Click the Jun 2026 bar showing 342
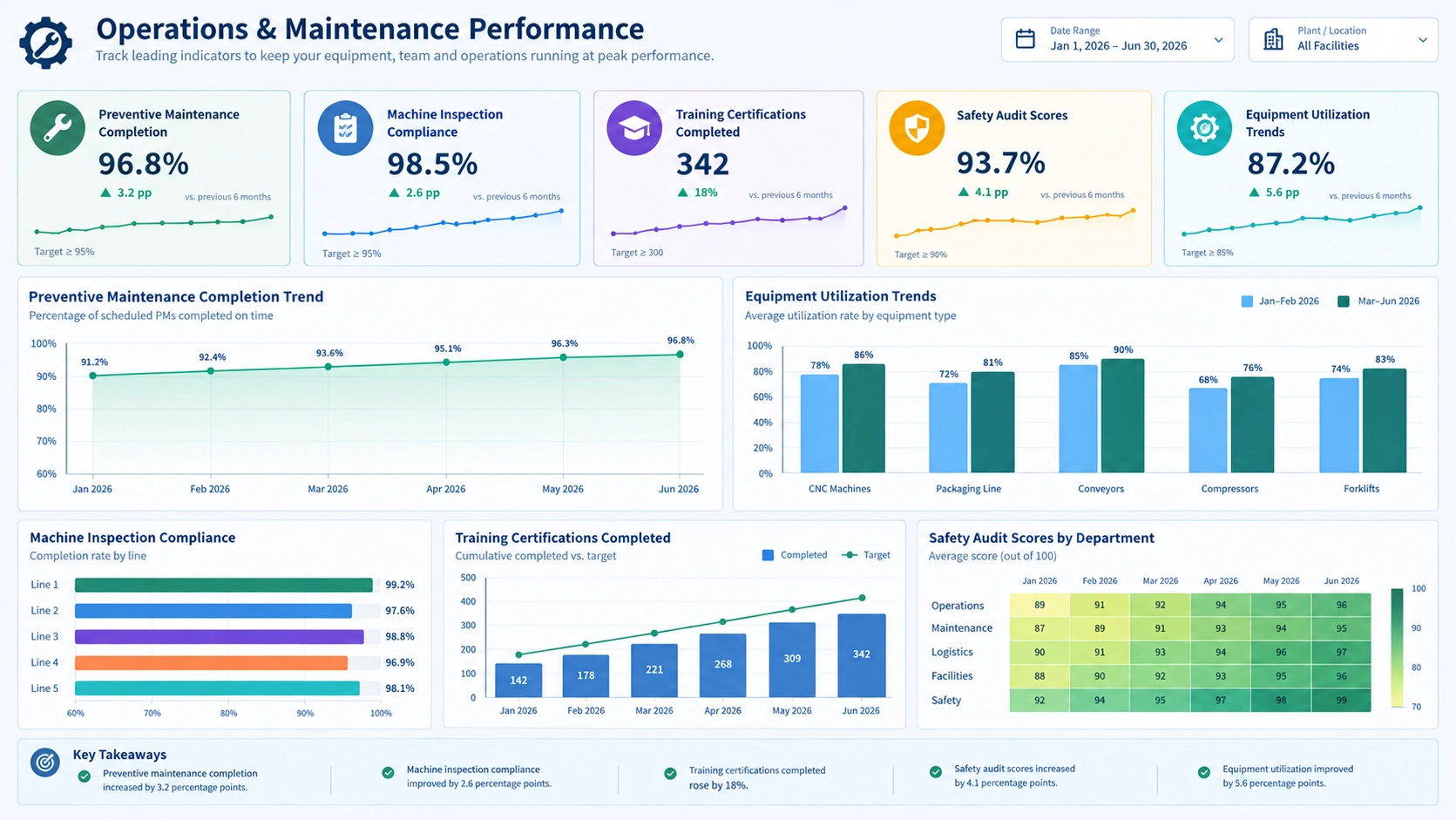Image resolution: width=1456 pixels, height=820 pixels. pos(862,655)
